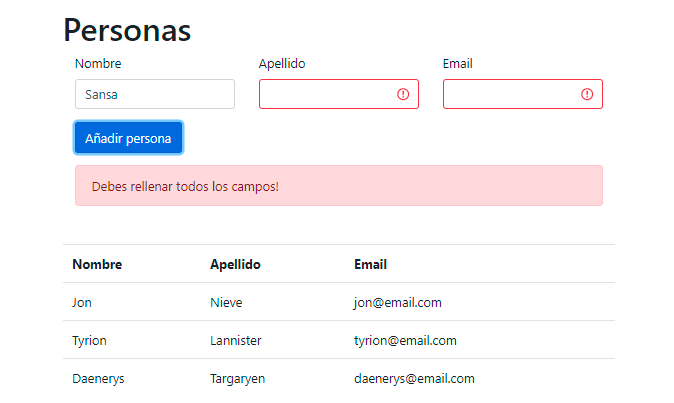Click the Jon name cell in the table
Screen dimensions: 674x403
click(82, 302)
